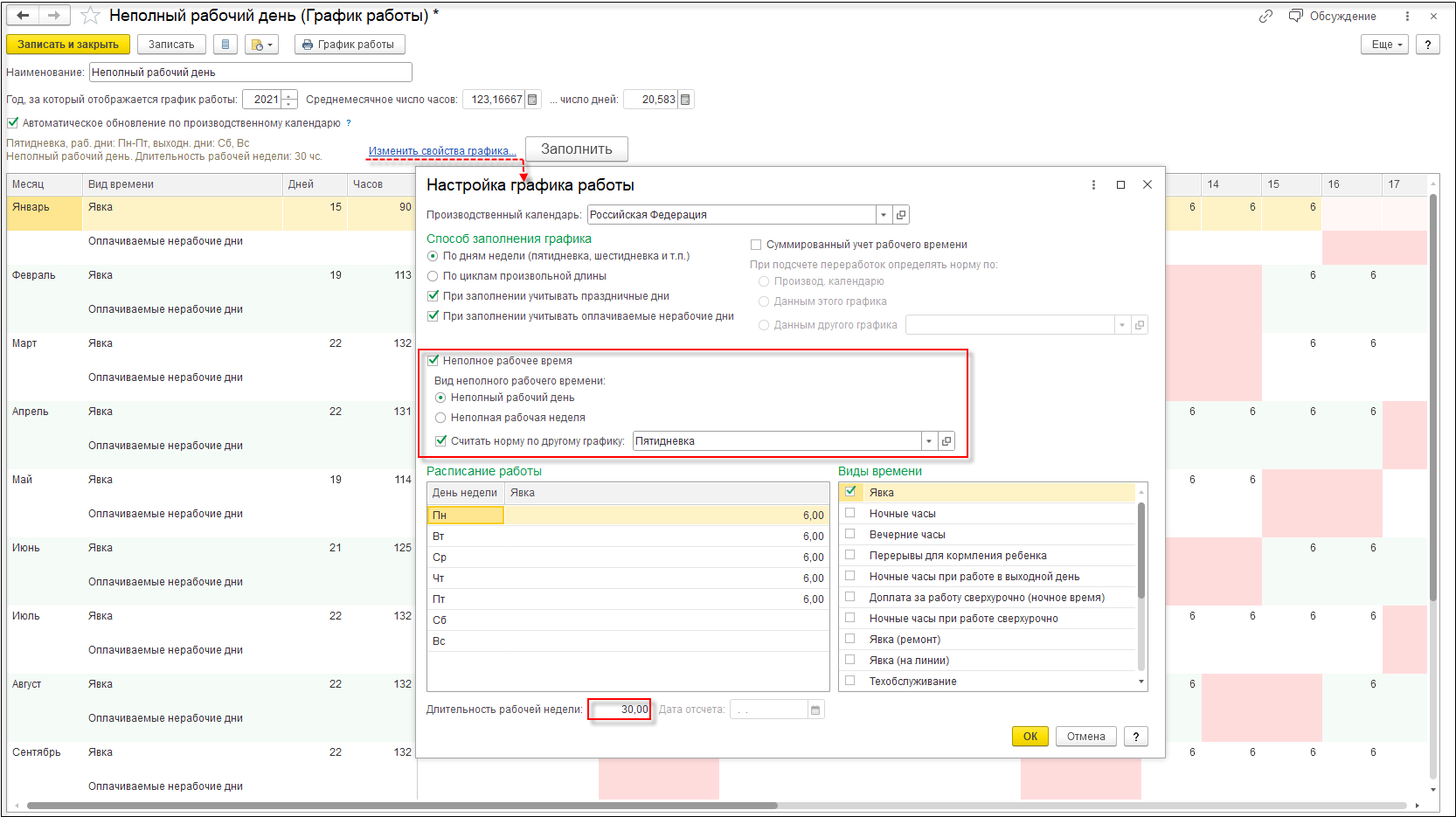The height and width of the screenshot is (817, 1456).
Task: Show help tooltip for automatic update question mark
Action: (349, 123)
